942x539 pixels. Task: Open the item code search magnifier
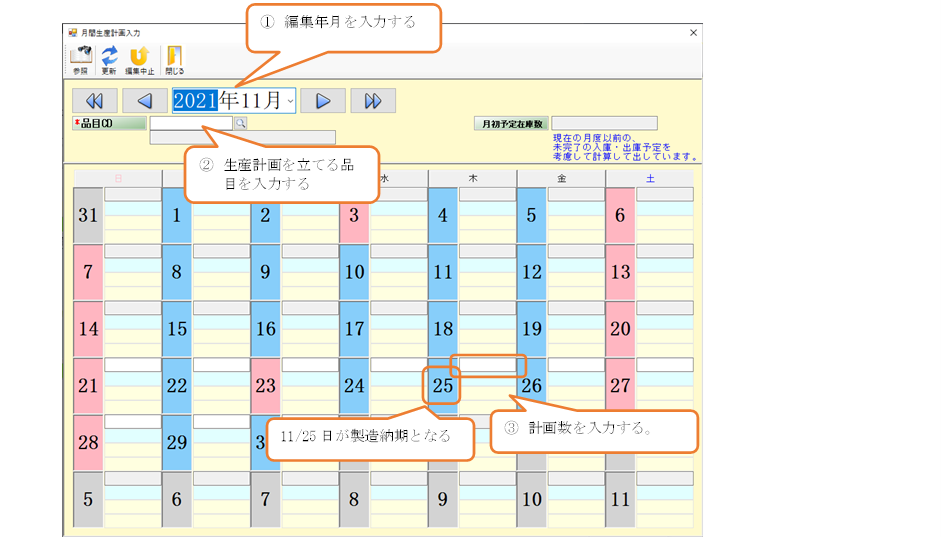point(240,124)
